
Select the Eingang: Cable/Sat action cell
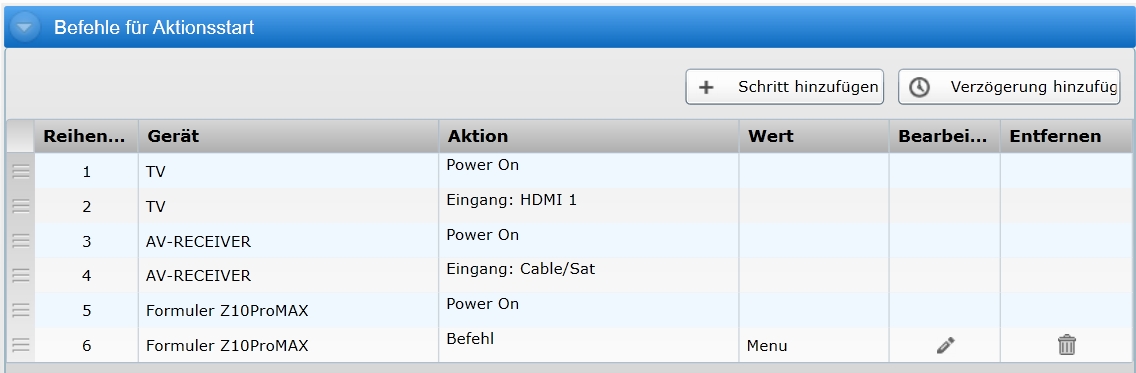[x=589, y=275]
